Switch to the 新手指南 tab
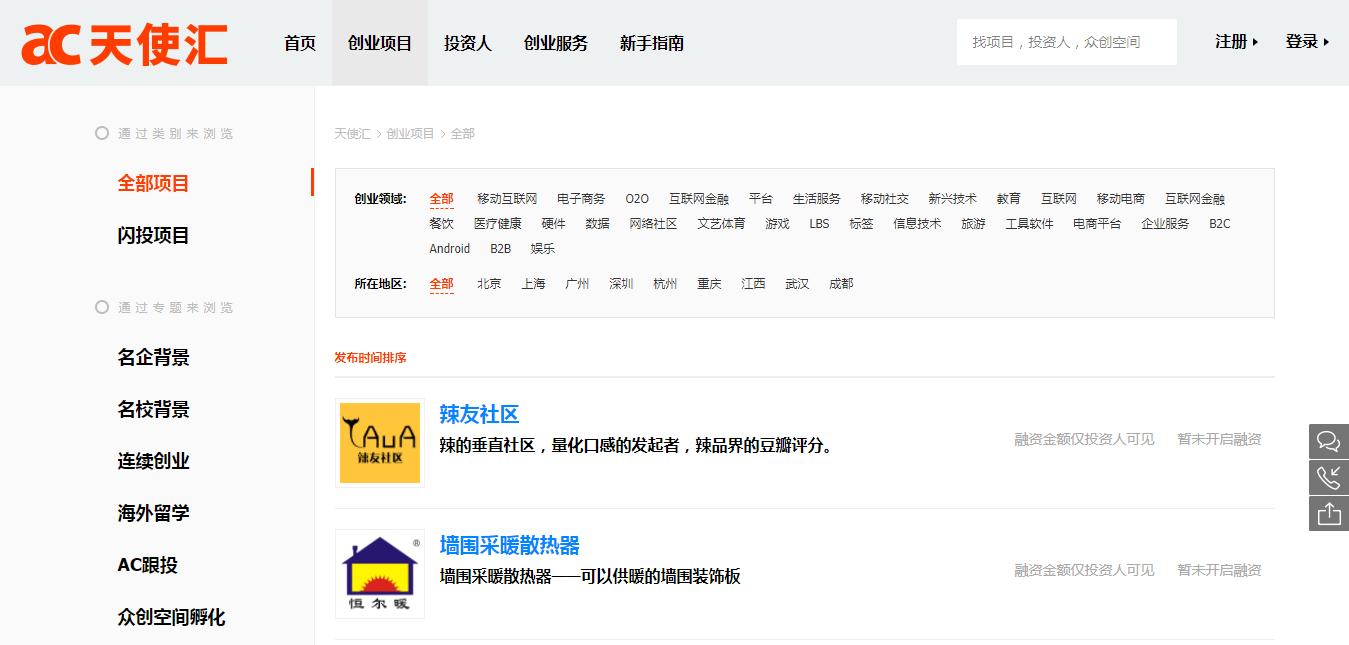Image resolution: width=1349 pixels, height=645 pixels. 650,43
